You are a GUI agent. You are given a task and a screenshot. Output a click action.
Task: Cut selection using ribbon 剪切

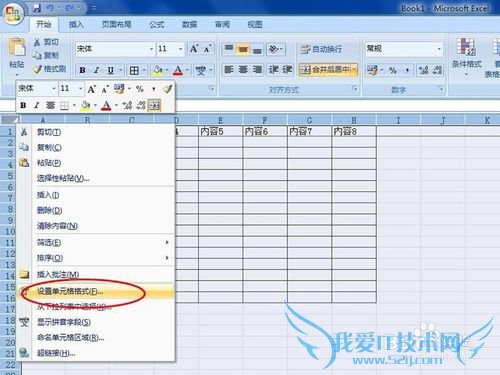46,42
